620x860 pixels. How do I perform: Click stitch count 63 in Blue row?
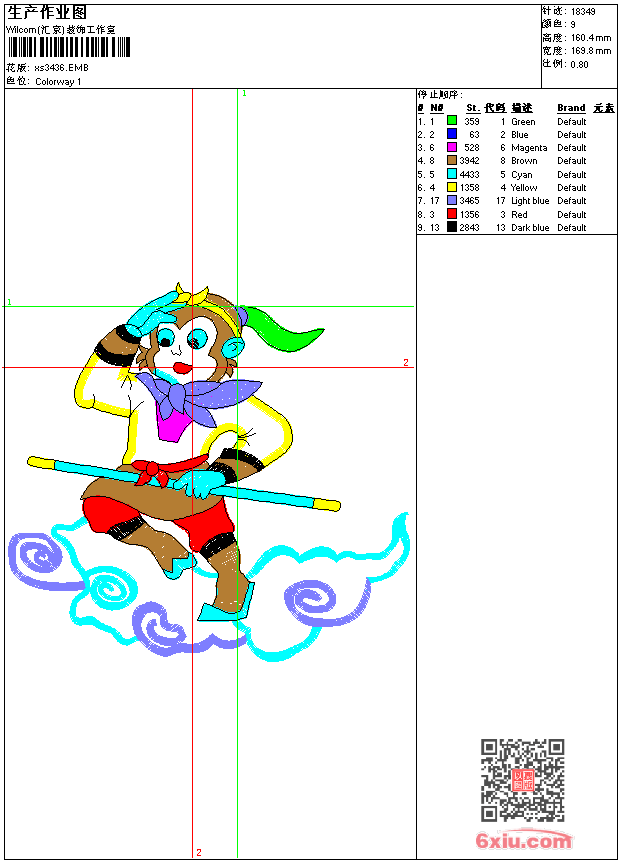point(475,135)
